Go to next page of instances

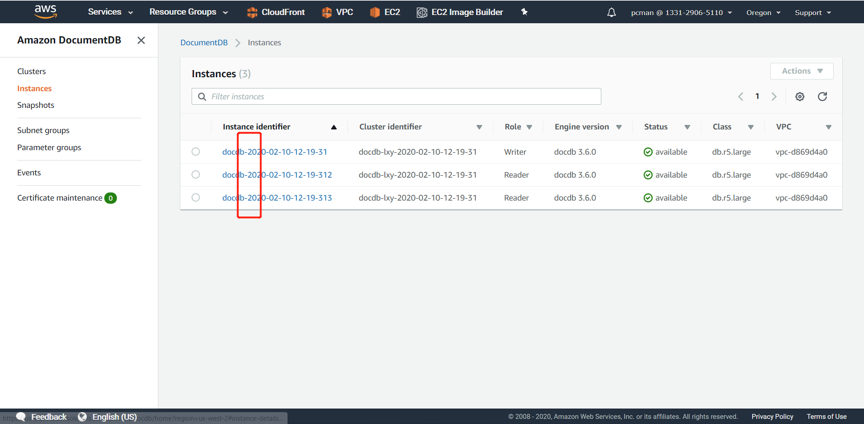(x=774, y=97)
